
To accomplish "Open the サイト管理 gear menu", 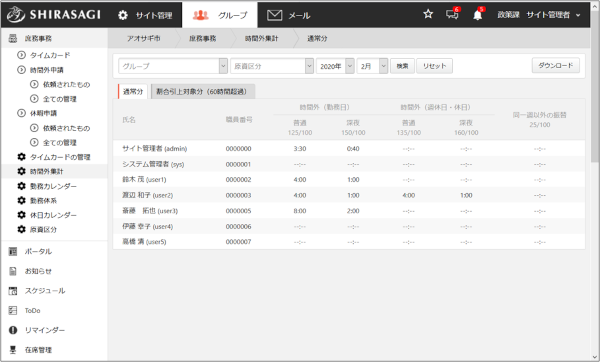I will click(145, 15).
